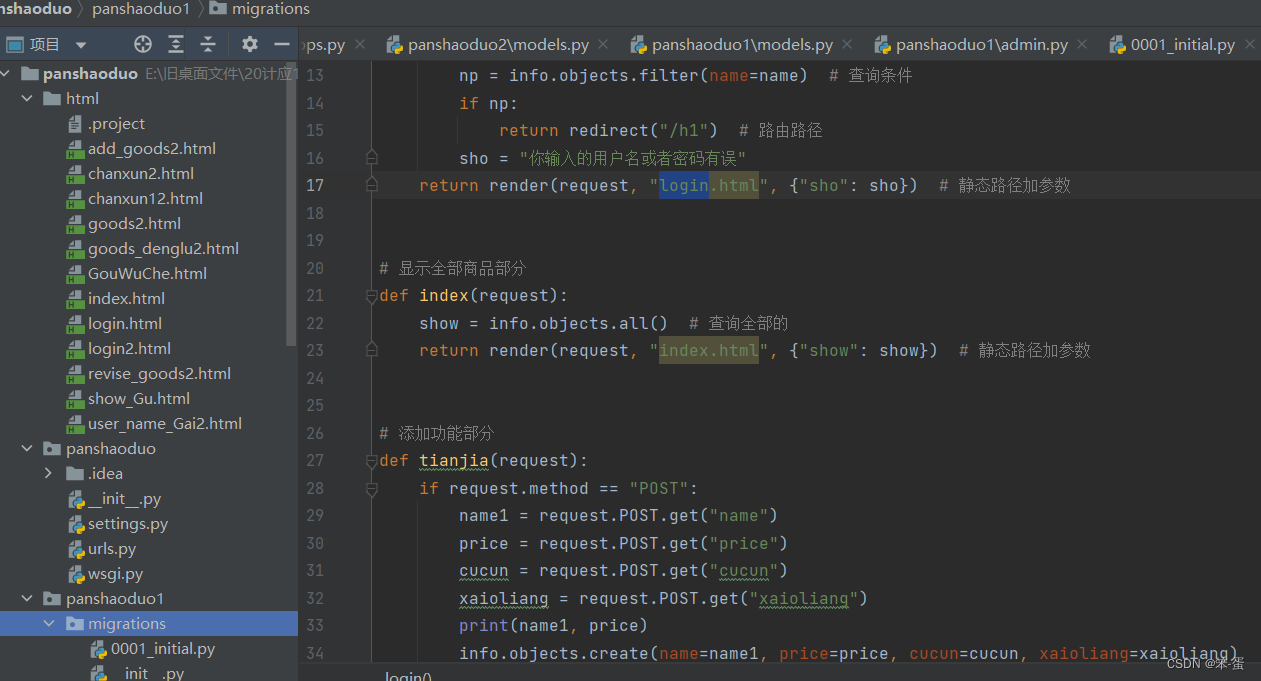
Task: Open the panshaoduo breadcrumb at the top
Action: [38, 9]
